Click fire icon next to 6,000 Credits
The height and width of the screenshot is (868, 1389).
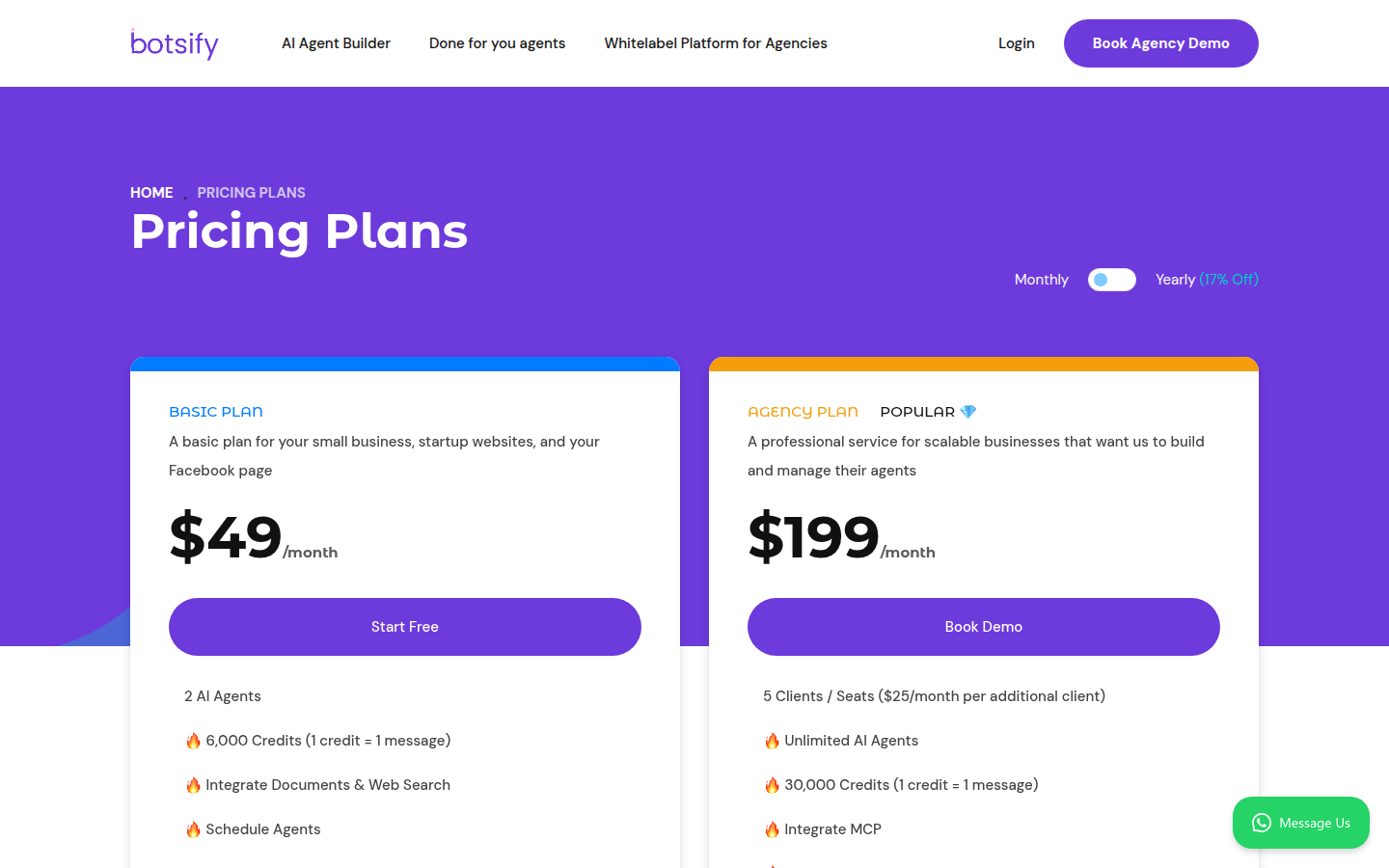[193, 741]
